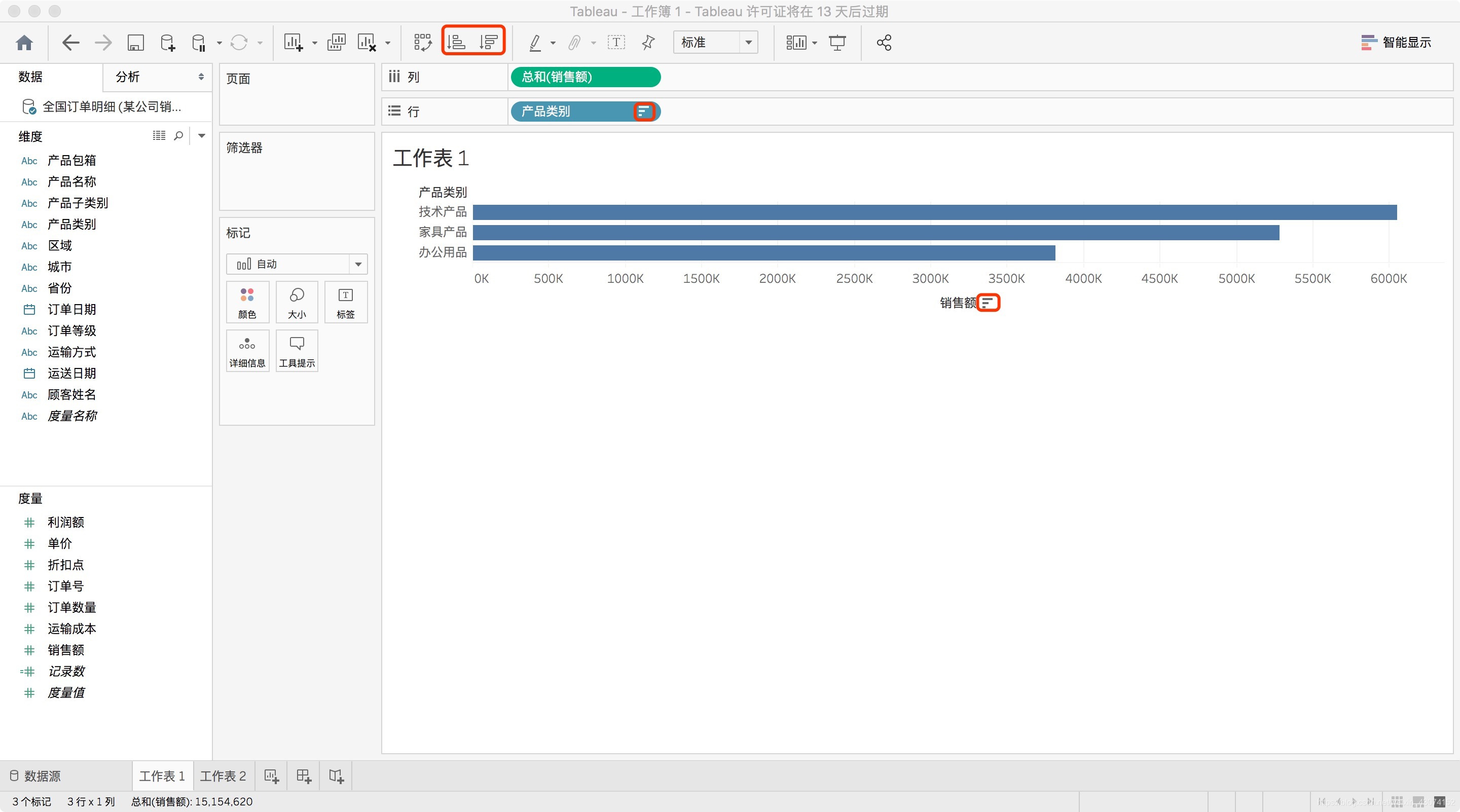Click the presentation mode icon

pyautogui.click(x=837, y=43)
